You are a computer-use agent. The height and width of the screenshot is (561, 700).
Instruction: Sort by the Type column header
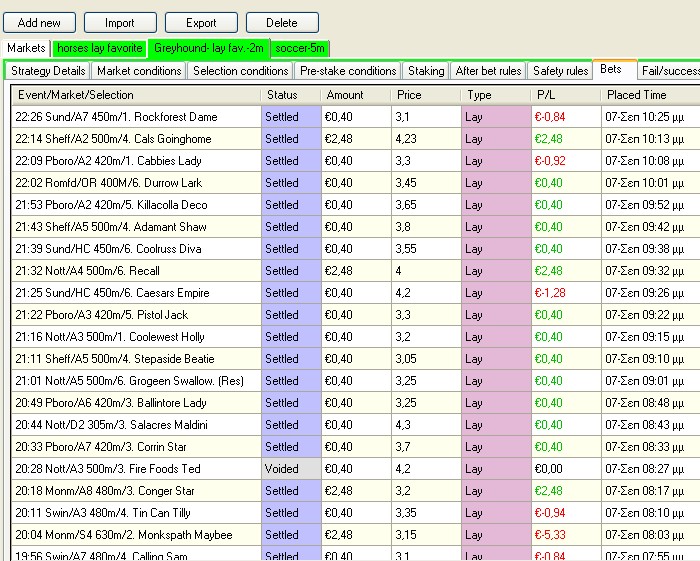pos(496,95)
